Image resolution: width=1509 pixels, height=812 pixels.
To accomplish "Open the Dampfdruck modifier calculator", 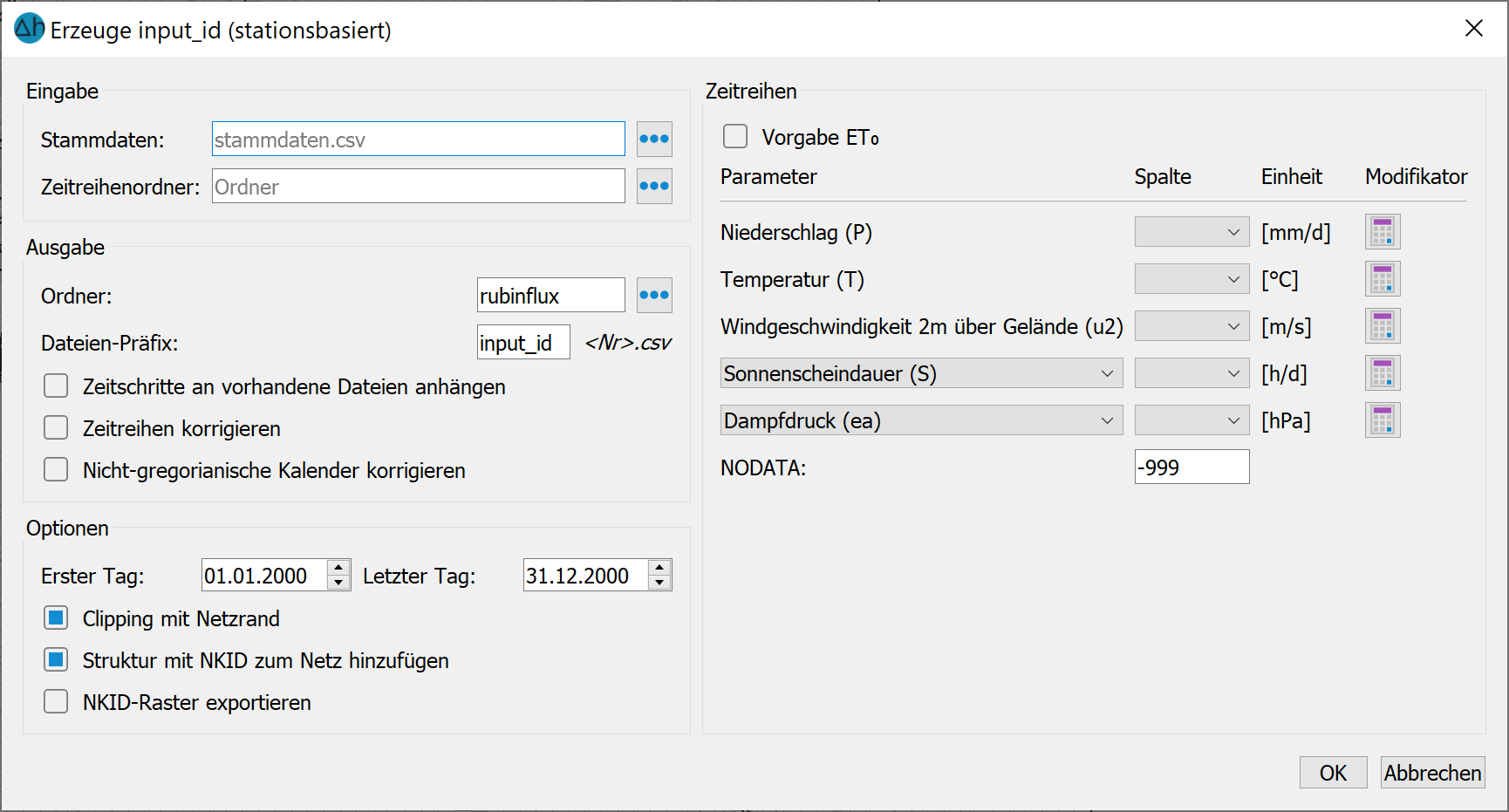I will click(1383, 420).
